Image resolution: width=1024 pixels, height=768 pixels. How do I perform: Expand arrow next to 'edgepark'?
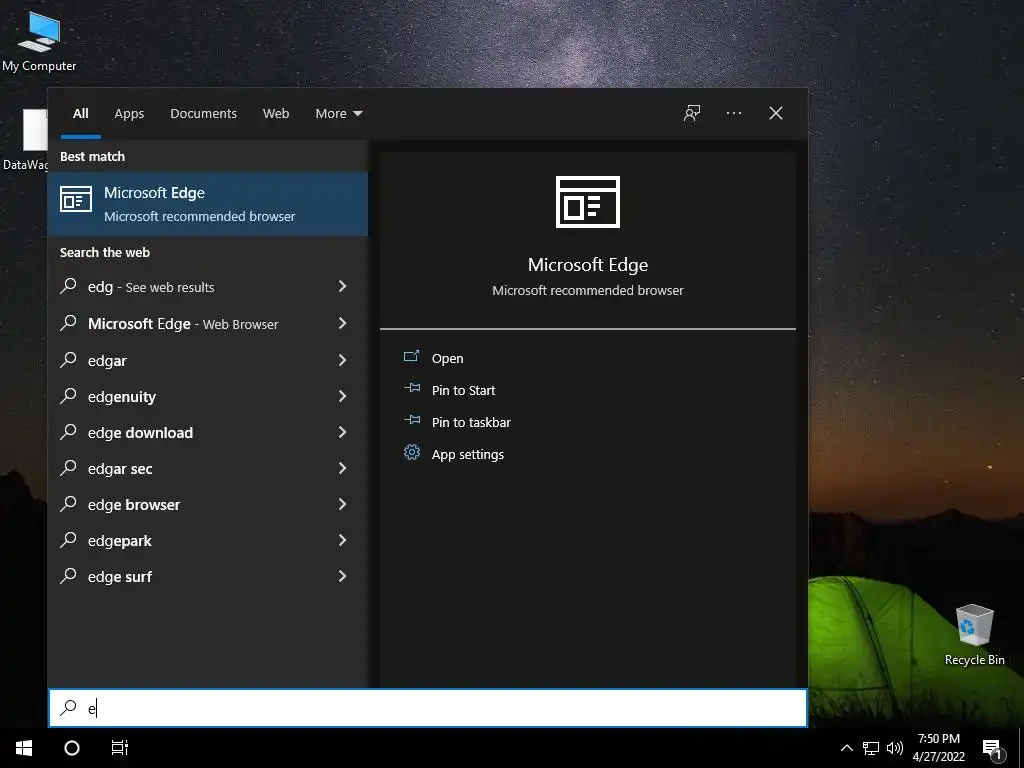click(342, 539)
